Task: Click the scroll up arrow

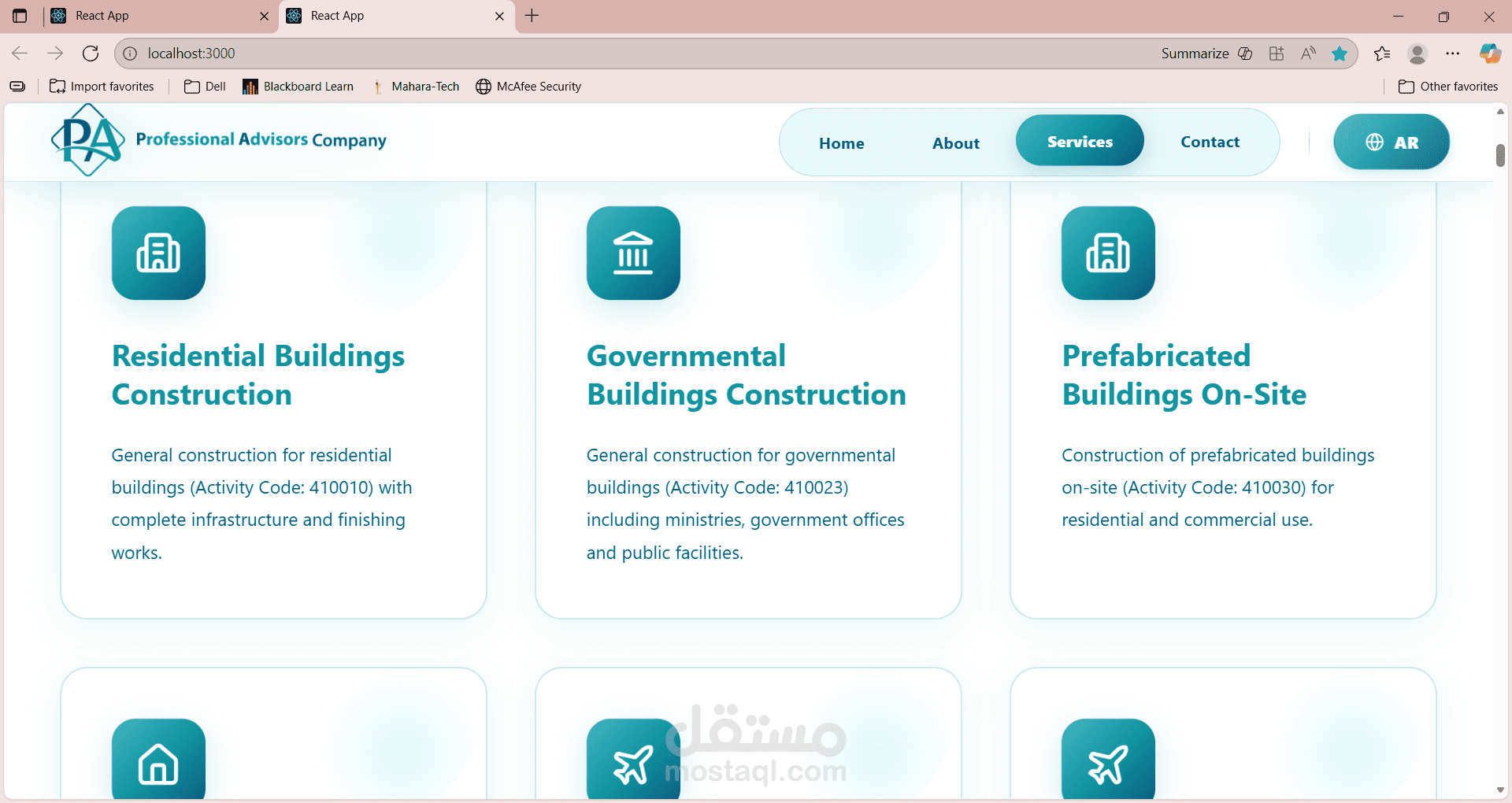Action: (x=1500, y=112)
